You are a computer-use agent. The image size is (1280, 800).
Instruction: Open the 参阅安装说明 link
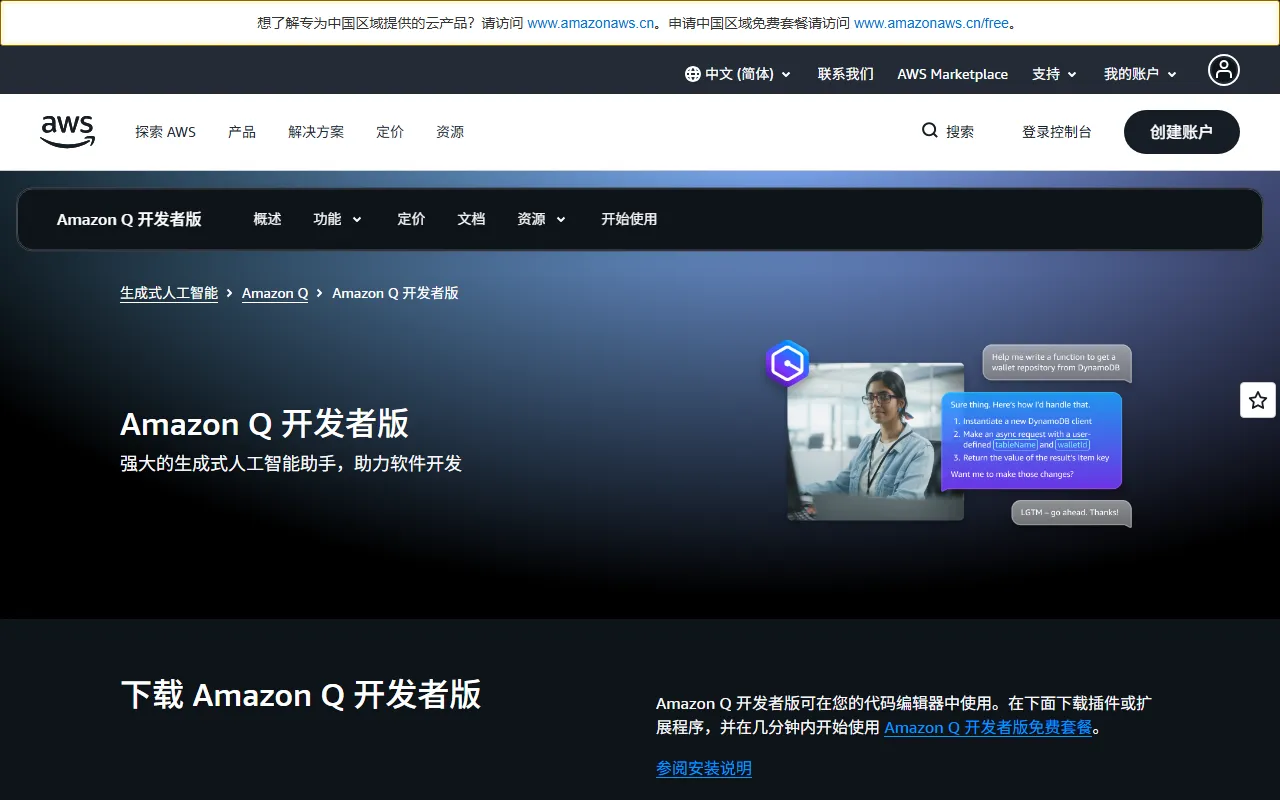click(x=703, y=768)
